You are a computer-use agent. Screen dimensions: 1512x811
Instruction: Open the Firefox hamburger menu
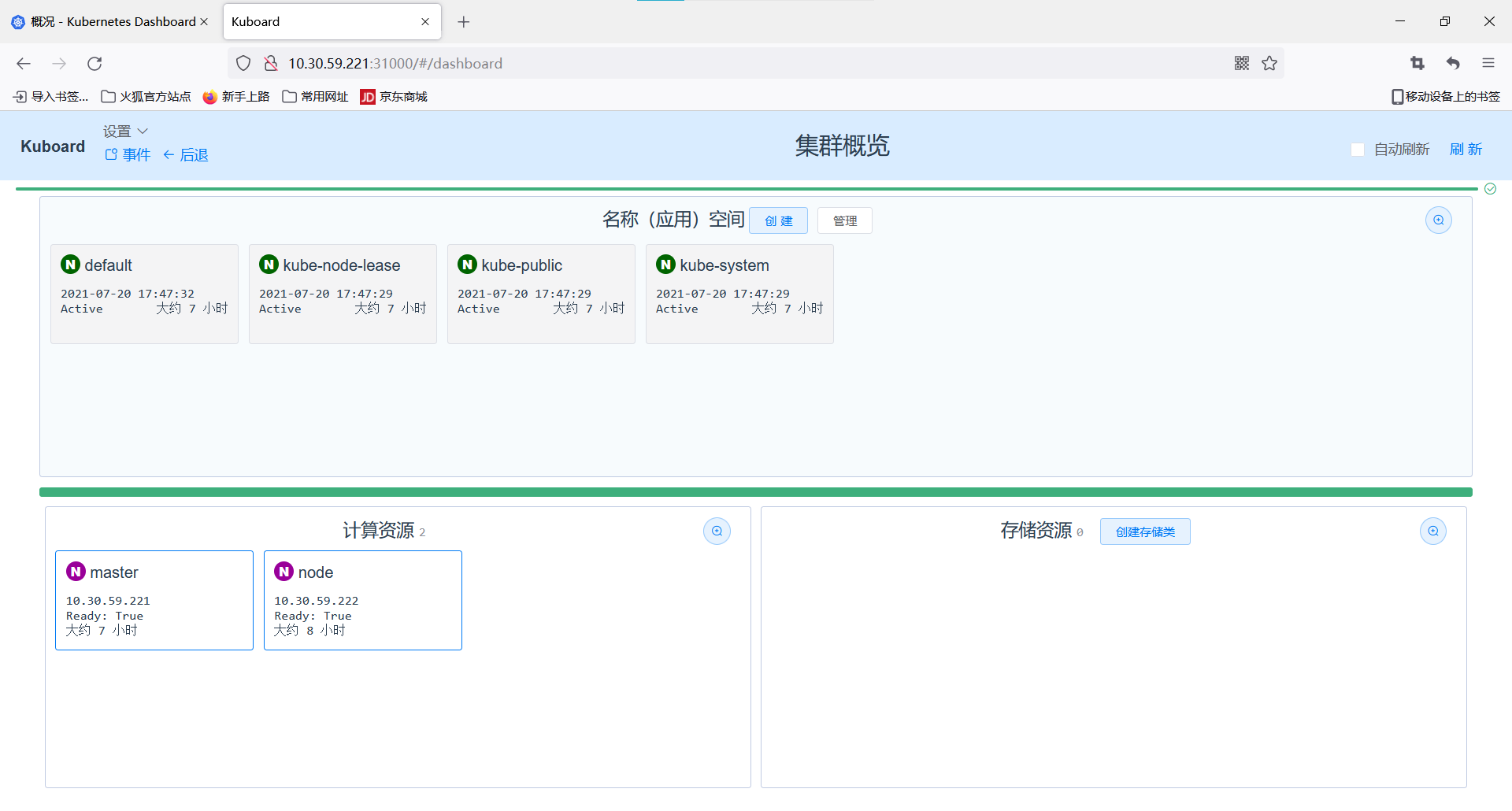[x=1488, y=63]
